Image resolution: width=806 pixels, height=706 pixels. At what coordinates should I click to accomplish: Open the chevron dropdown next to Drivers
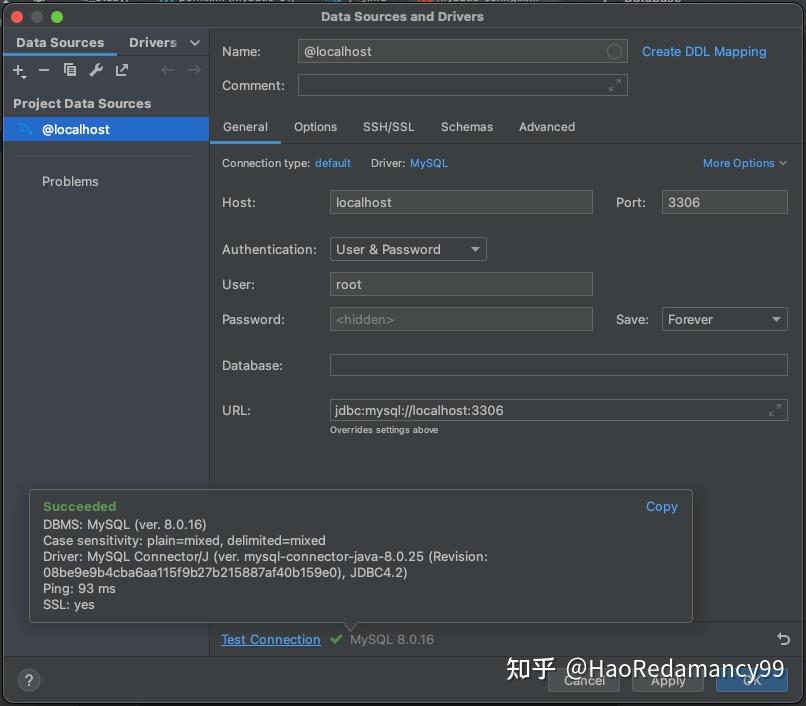click(194, 43)
